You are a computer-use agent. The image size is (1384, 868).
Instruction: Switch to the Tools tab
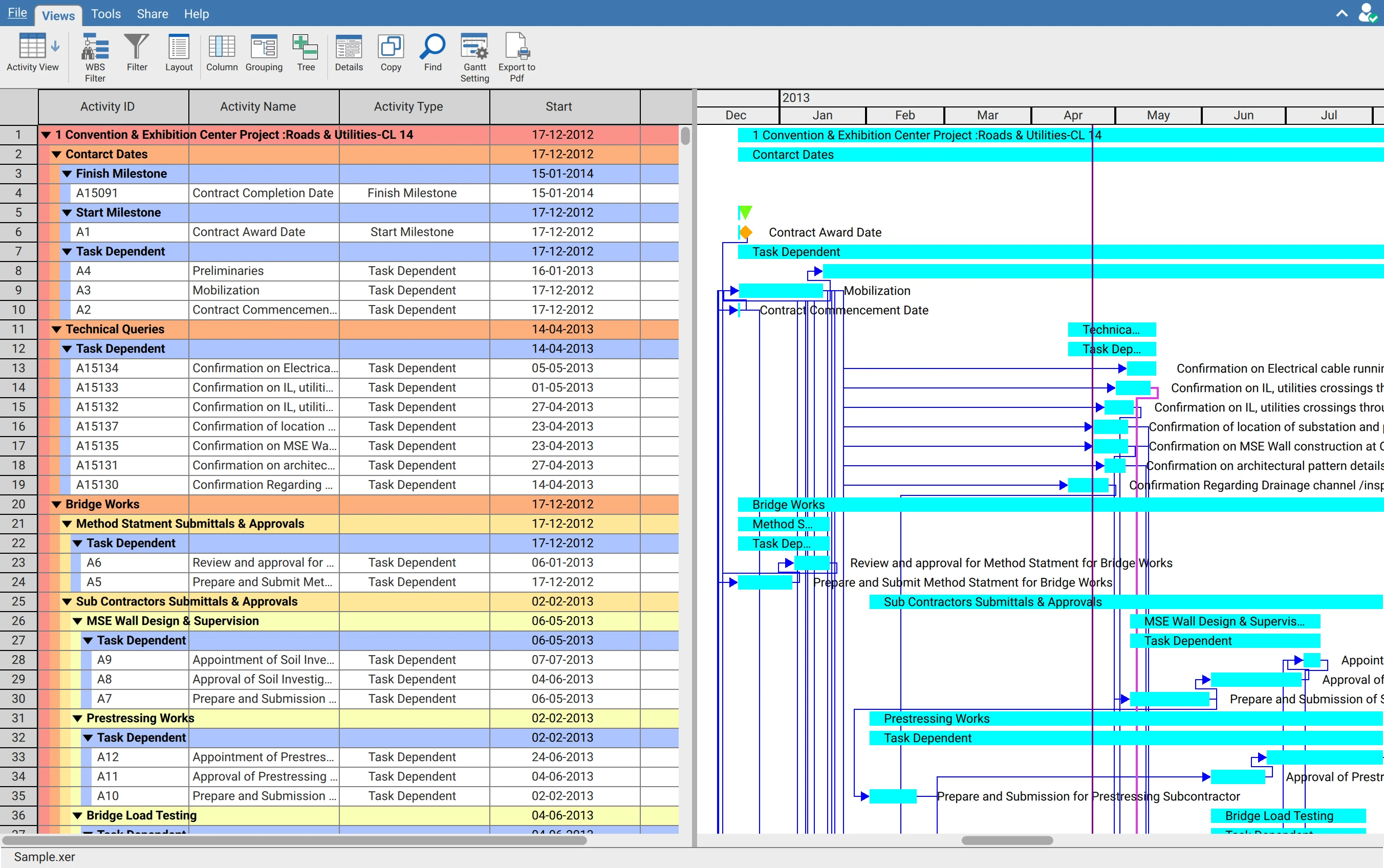(106, 14)
